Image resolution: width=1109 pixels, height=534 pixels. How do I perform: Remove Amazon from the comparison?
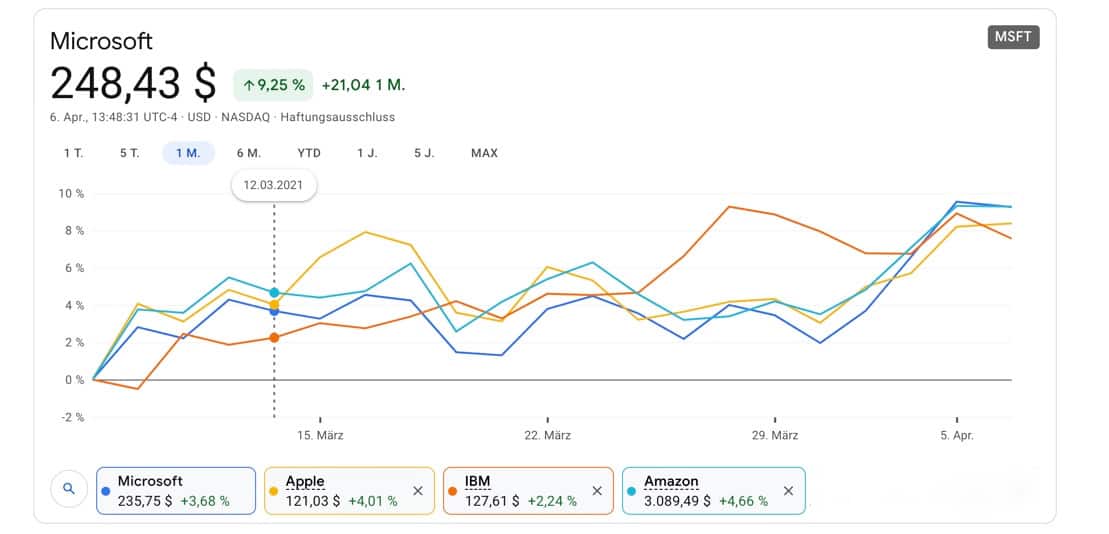[789, 491]
